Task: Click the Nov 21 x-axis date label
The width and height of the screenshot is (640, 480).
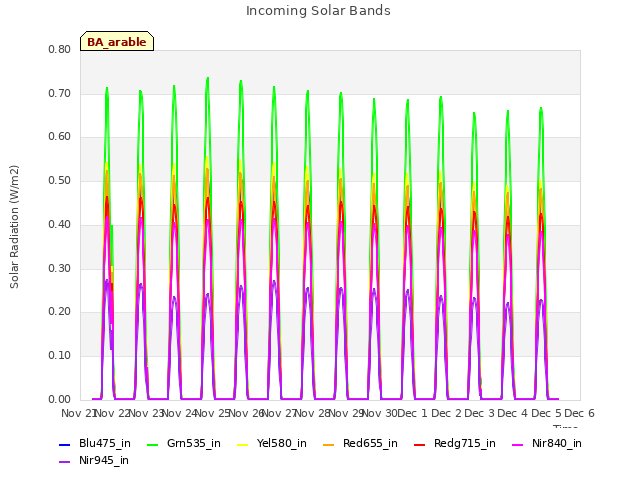Action: click(x=78, y=413)
